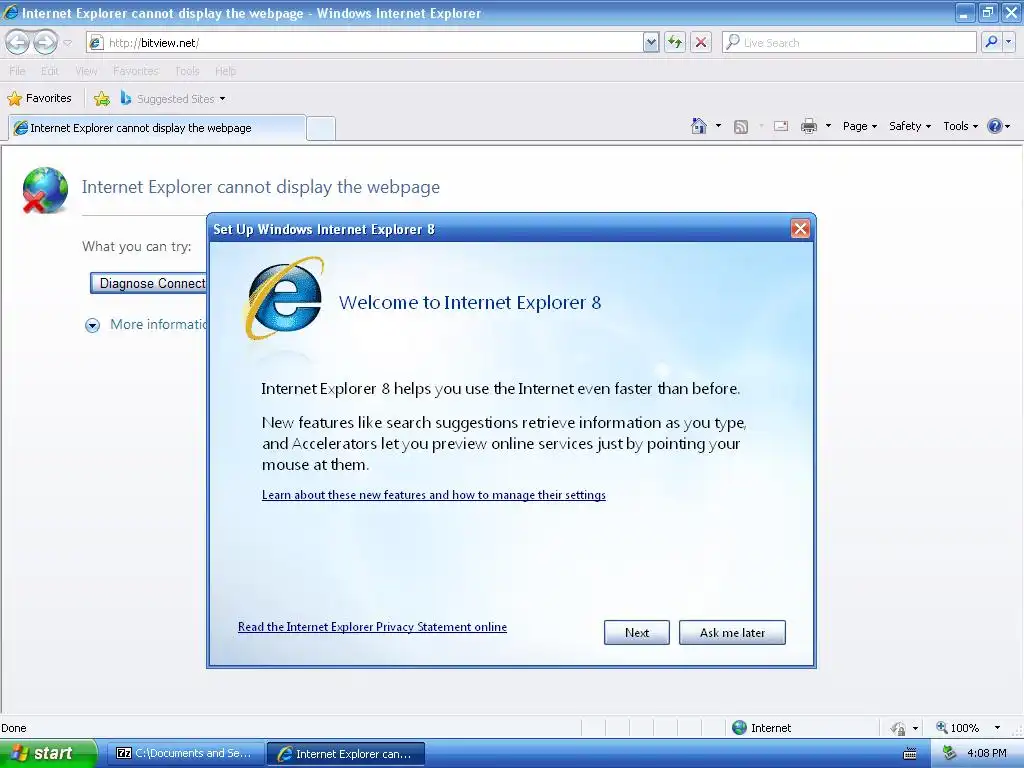Click the Forward navigation arrow

pyautogui.click(x=45, y=42)
